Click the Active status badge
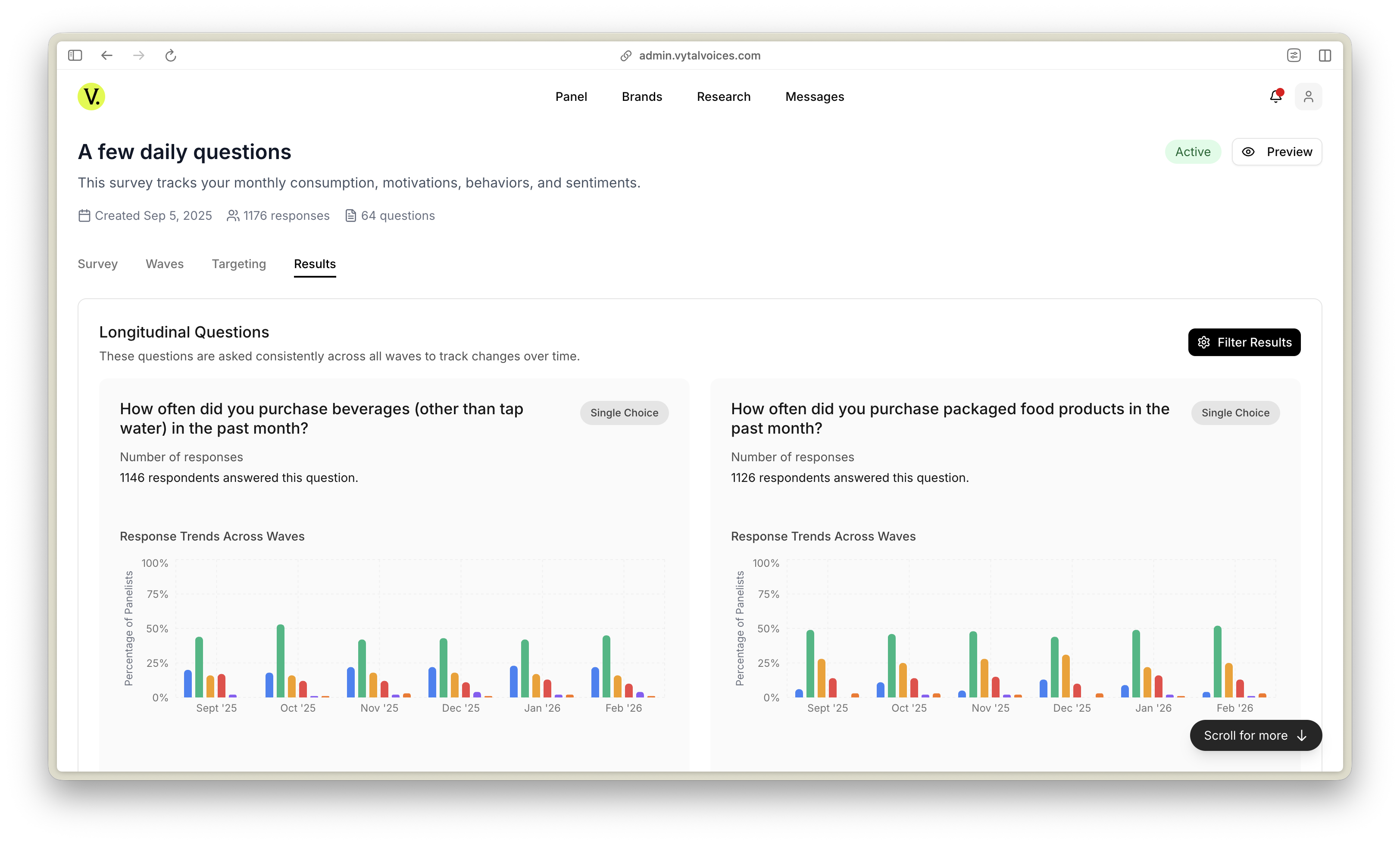 [x=1193, y=152]
